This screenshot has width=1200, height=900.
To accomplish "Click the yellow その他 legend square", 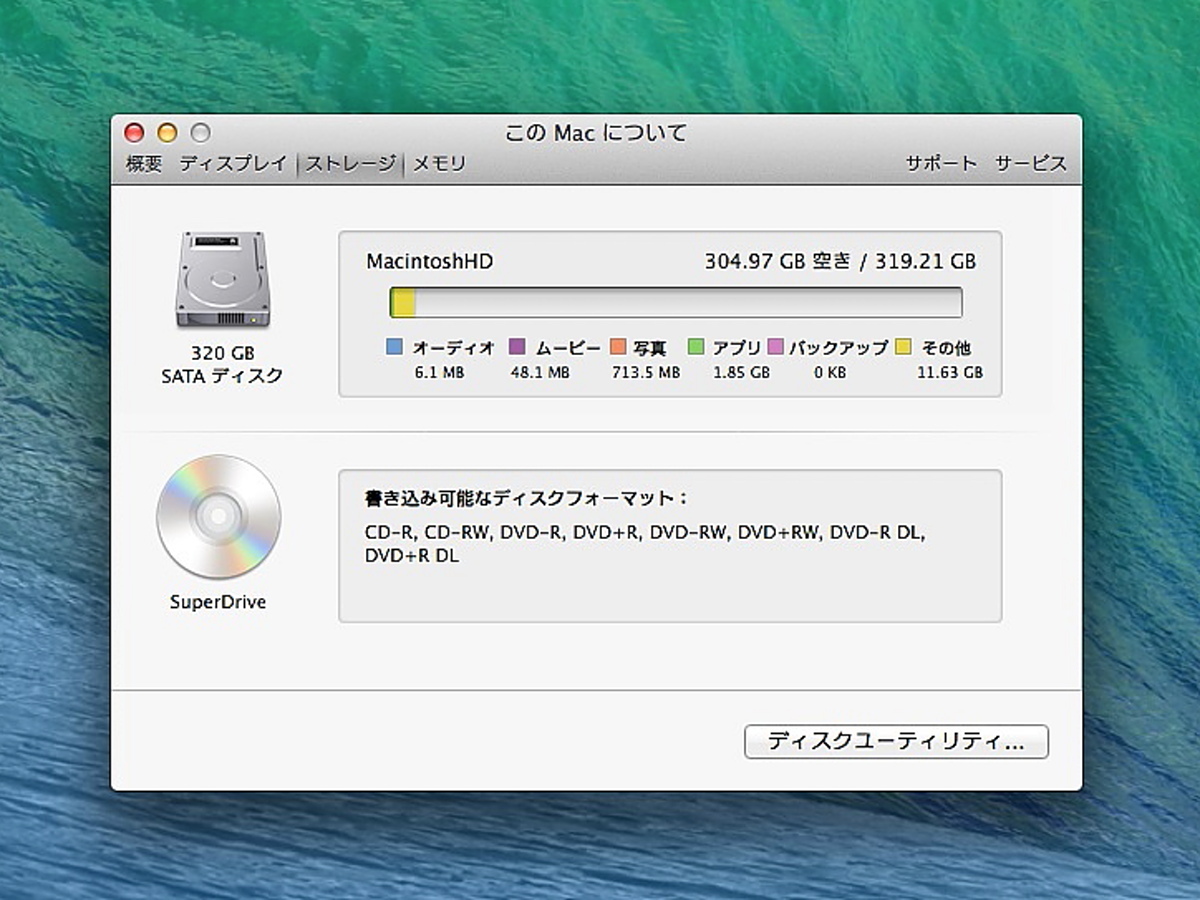I will [903, 347].
